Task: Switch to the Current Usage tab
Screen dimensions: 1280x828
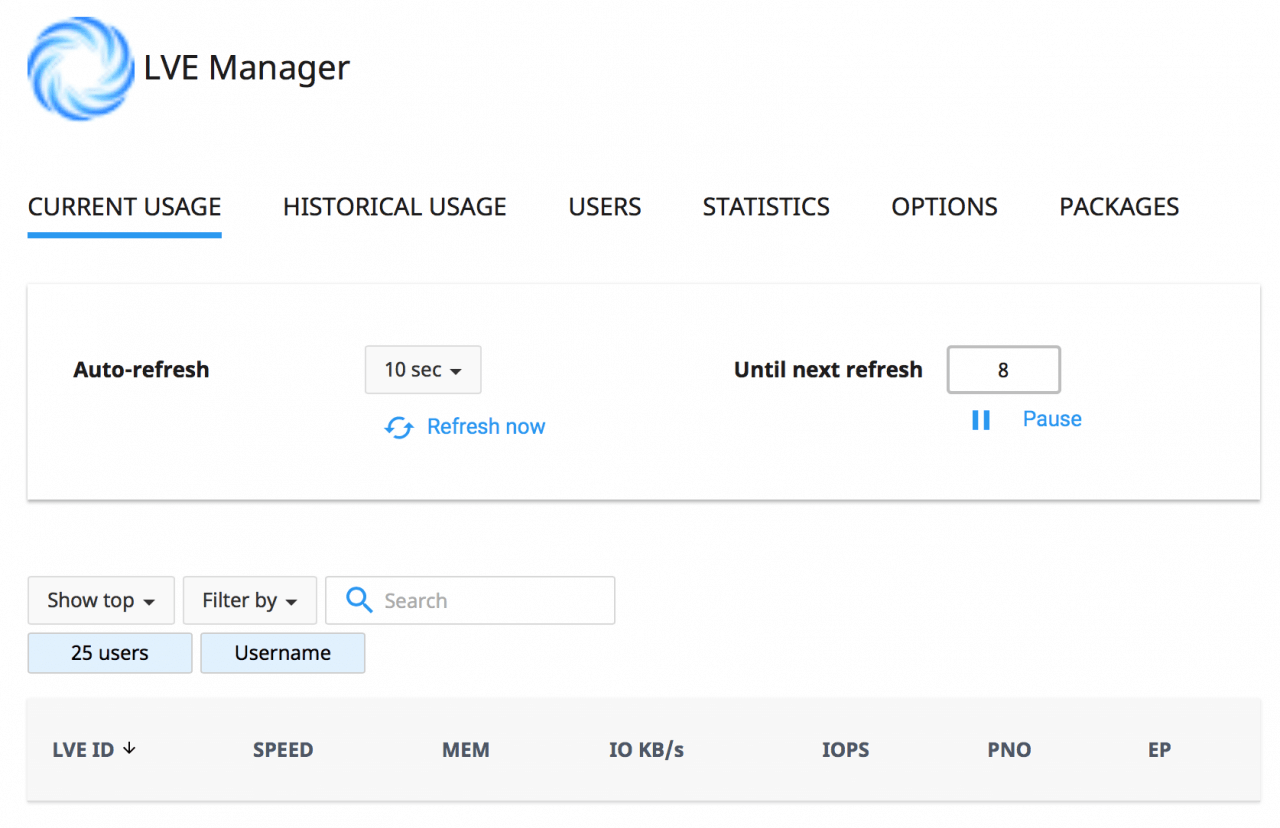Action: click(x=125, y=207)
